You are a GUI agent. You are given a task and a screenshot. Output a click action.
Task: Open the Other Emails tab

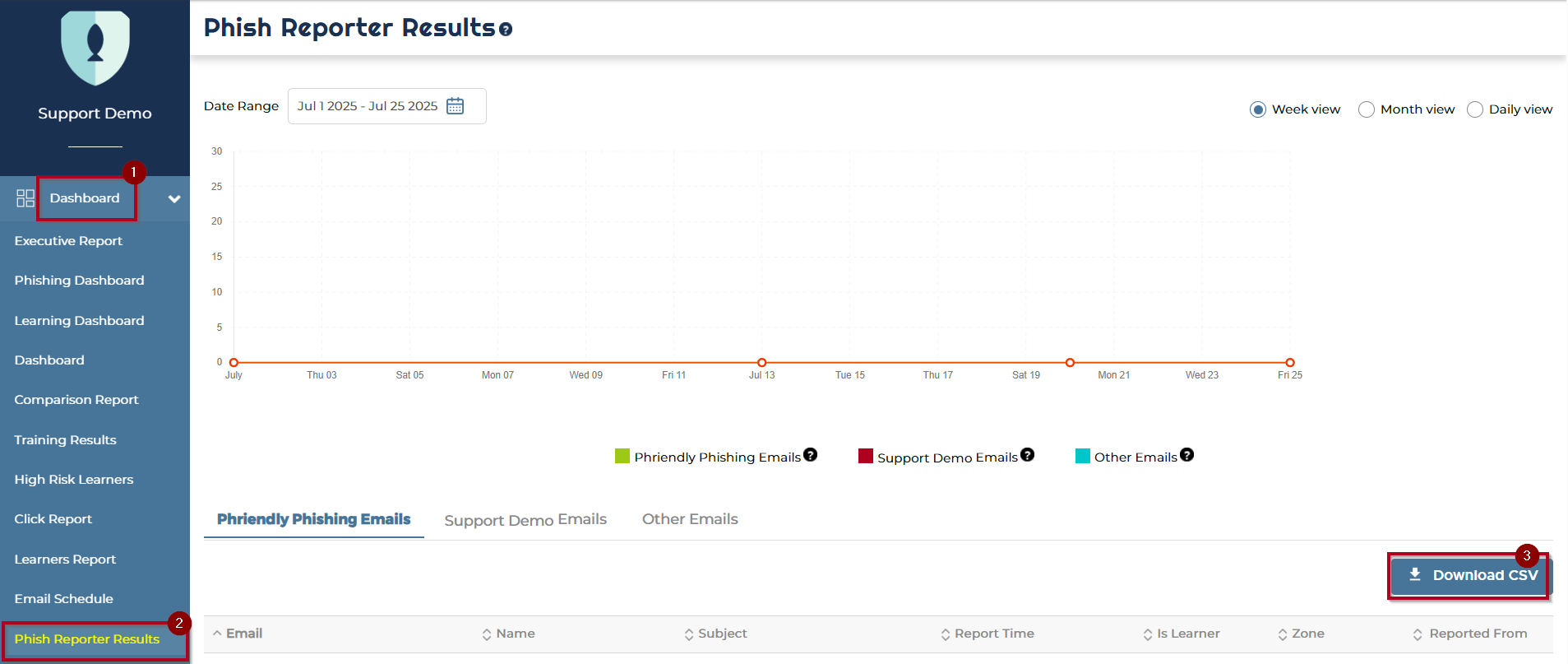click(x=690, y=519)
